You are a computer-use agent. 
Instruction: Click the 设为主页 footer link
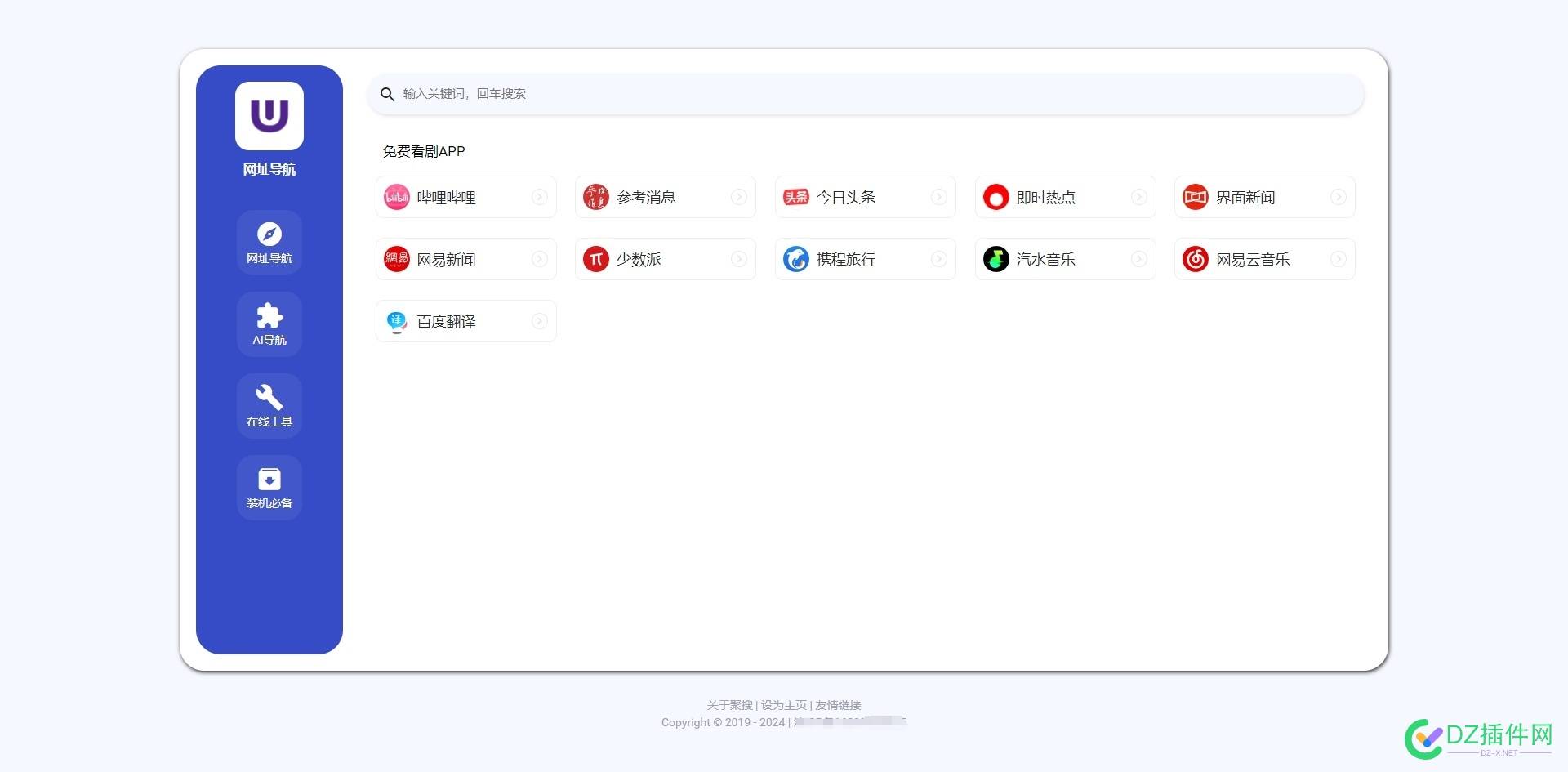tap(784, 705)
